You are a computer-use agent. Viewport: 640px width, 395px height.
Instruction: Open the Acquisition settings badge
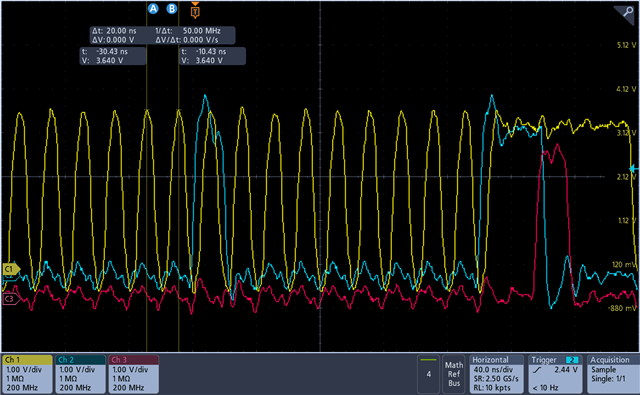click(613, 374)
